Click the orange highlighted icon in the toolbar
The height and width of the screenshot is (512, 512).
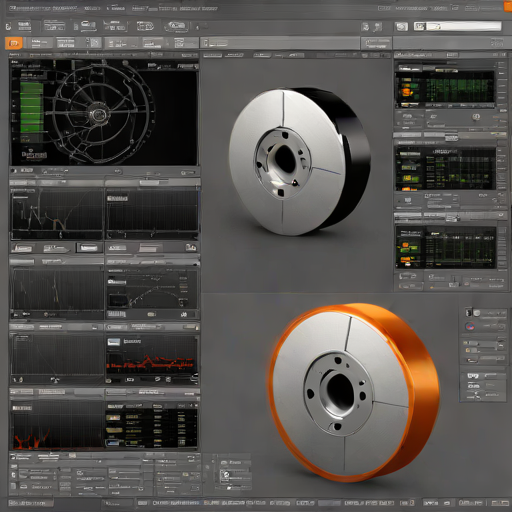pyautogui.click(x=14, y=43)
